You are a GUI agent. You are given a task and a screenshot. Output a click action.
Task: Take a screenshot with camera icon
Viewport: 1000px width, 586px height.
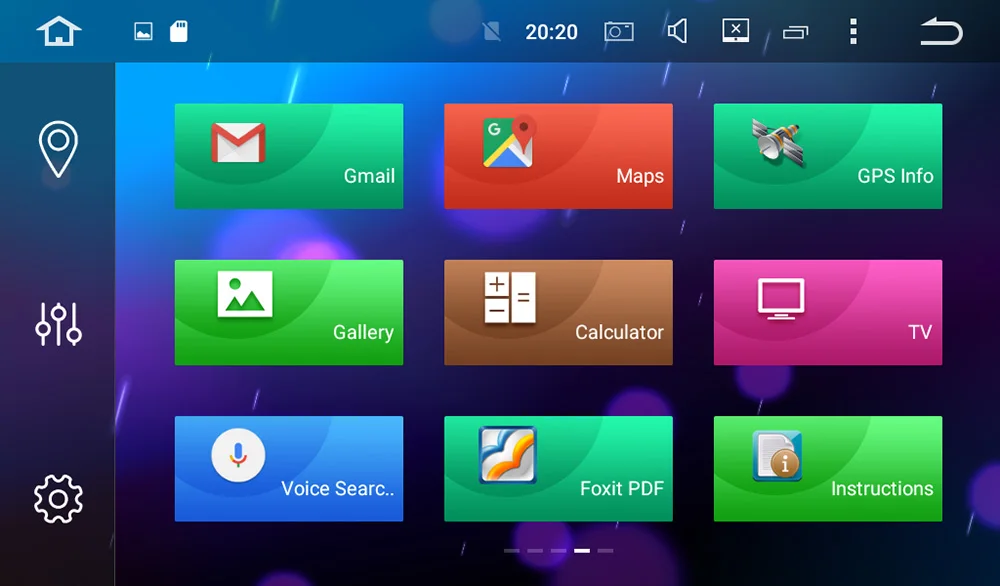(619, 31)
